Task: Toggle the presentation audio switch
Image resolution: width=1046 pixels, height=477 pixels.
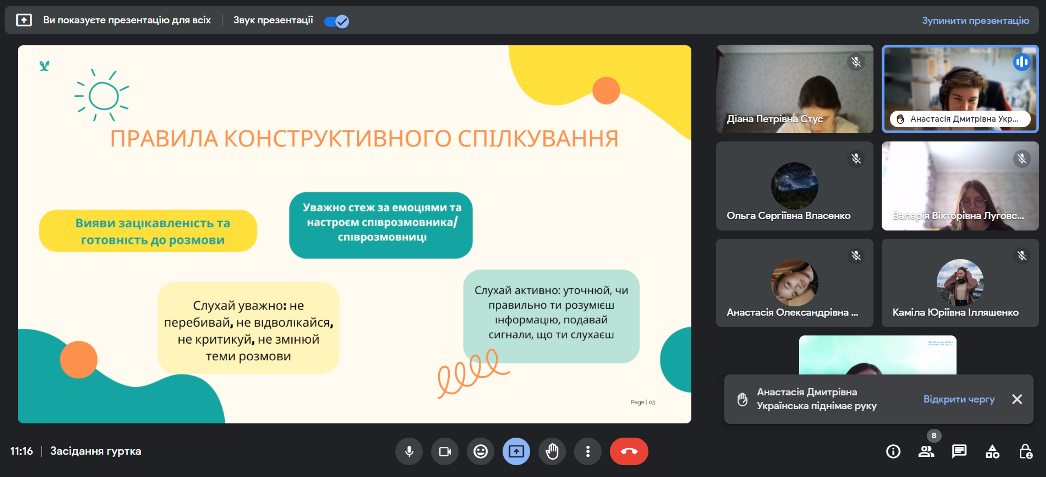Action: click(x=336, y=20)
